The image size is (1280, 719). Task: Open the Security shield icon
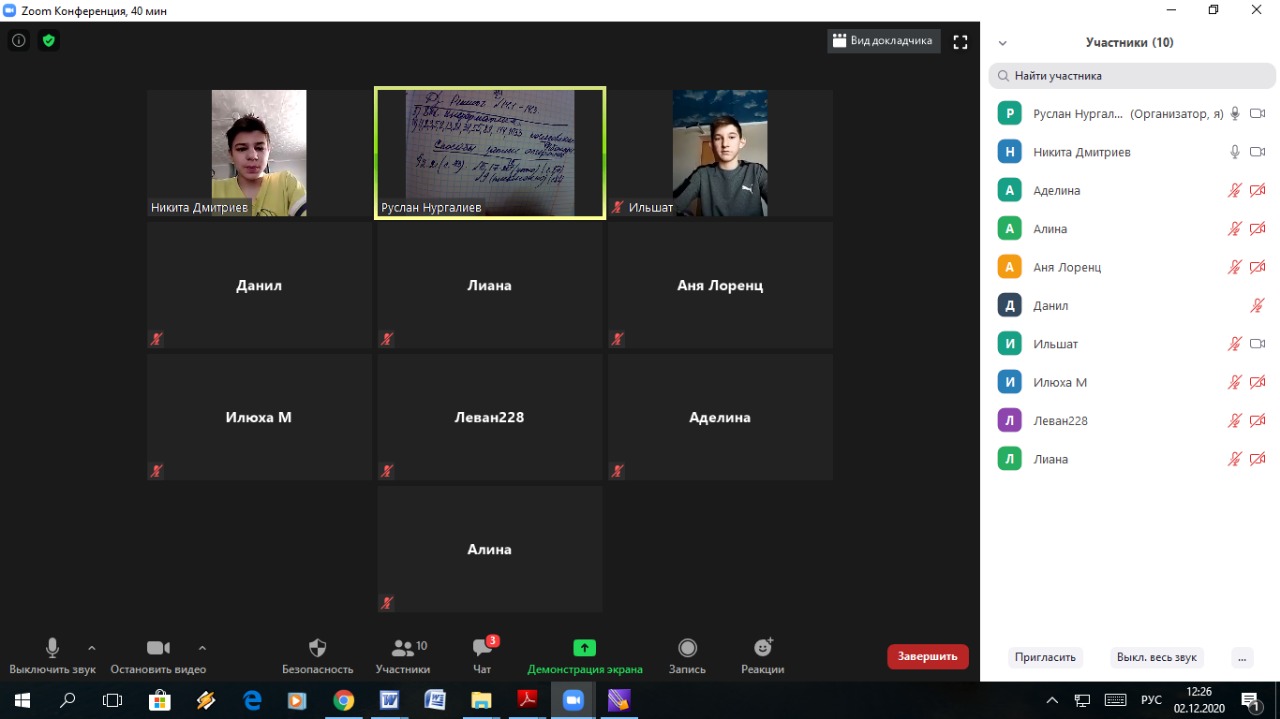click(x=317, y=649)
